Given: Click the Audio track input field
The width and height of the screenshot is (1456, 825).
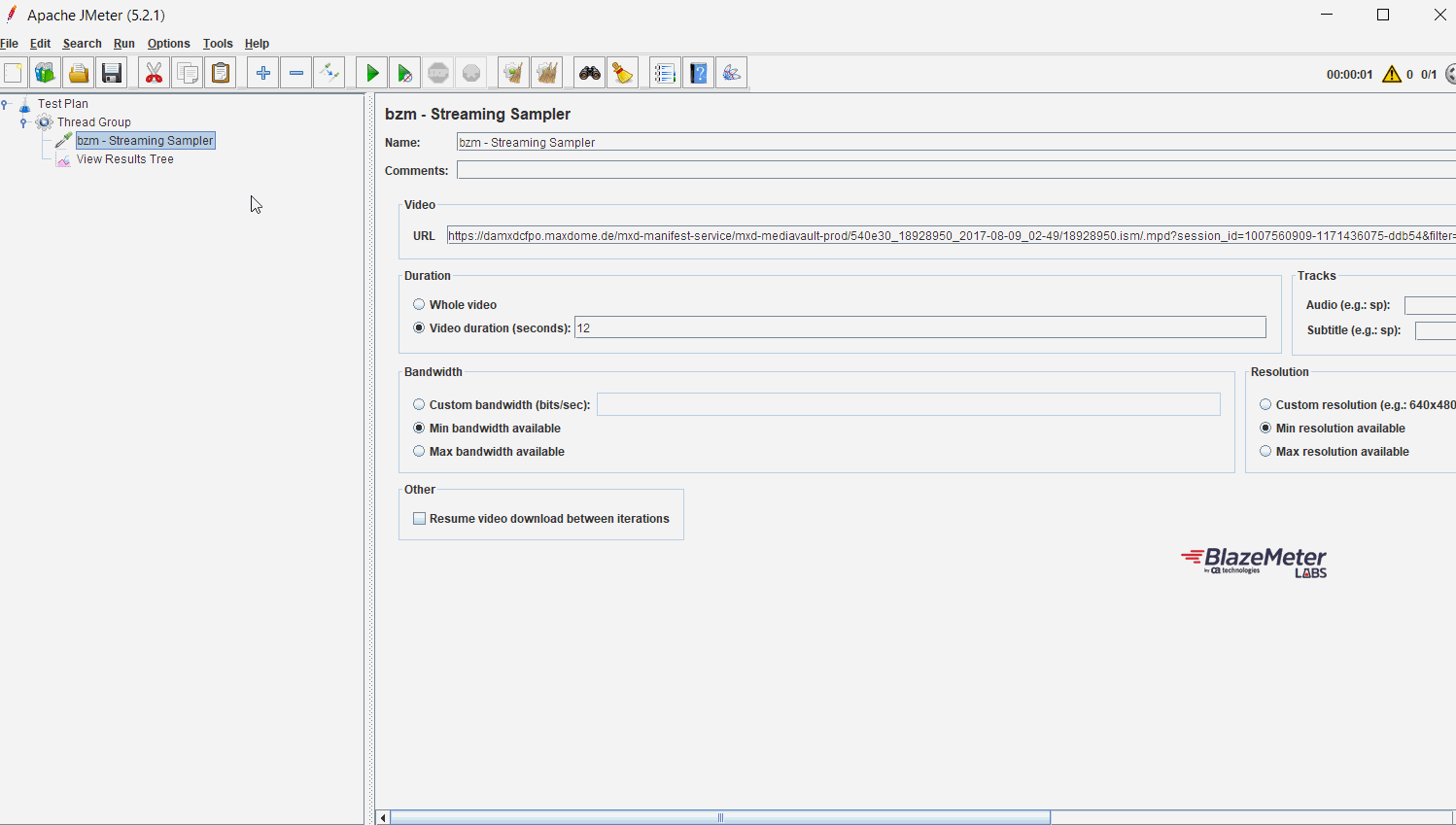Looking at the screenshot, I should coord(1430,305).
